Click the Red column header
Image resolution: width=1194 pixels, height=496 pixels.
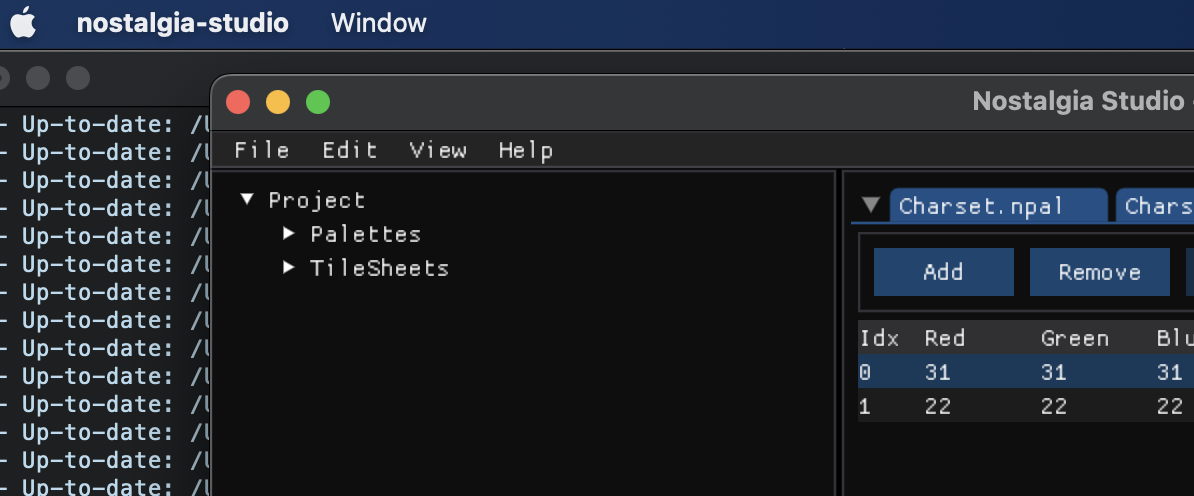pyautogui.click(x=944, y=338)
